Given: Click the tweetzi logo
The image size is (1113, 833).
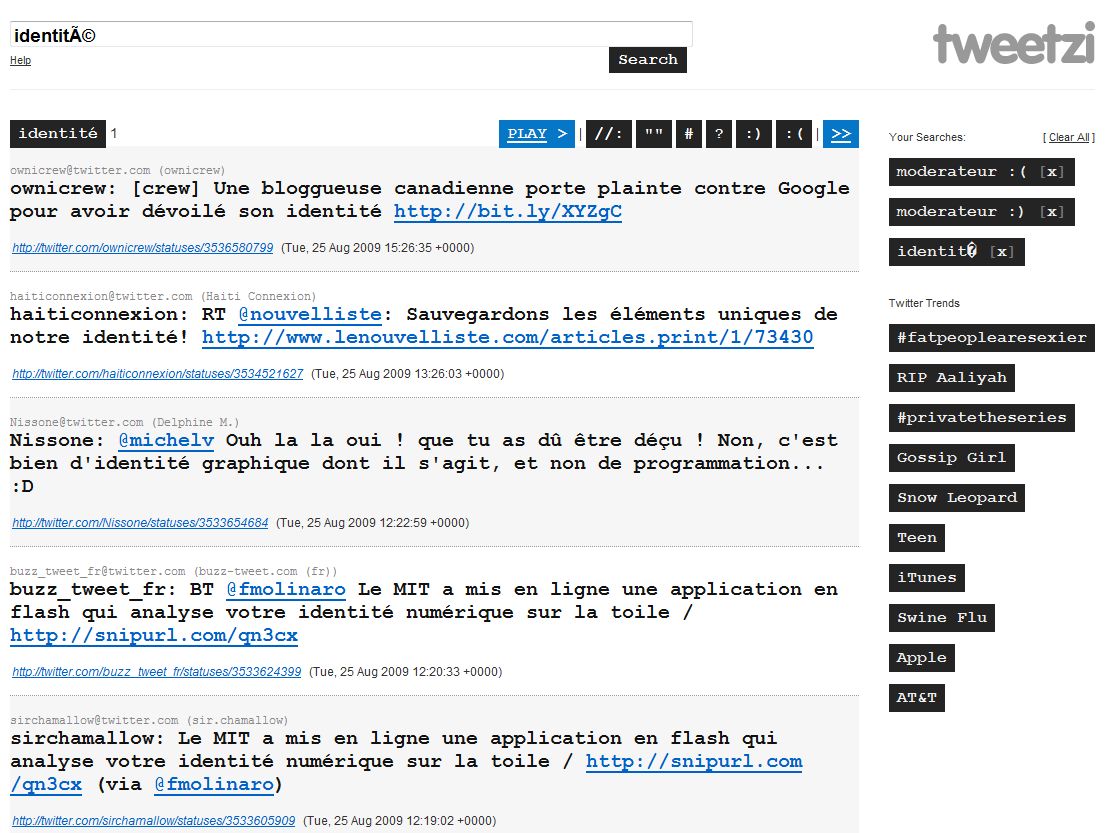Looking at the screenshot, I should 1014,43.
